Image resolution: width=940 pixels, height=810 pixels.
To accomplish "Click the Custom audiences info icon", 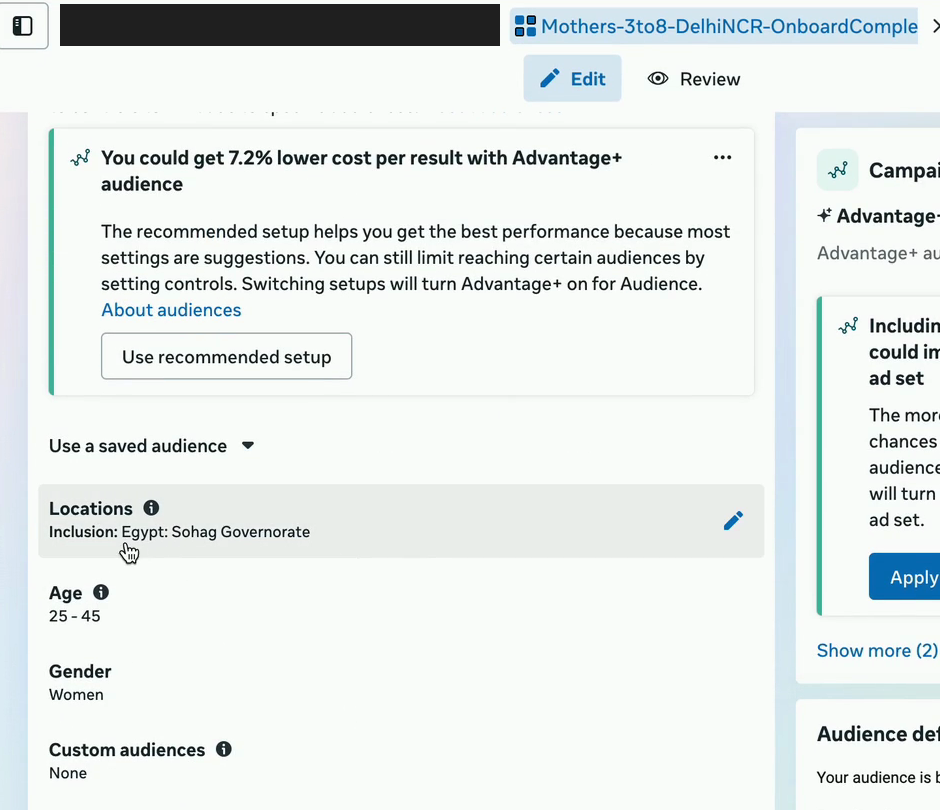I will pyautogui.click(x=224, y=749).
